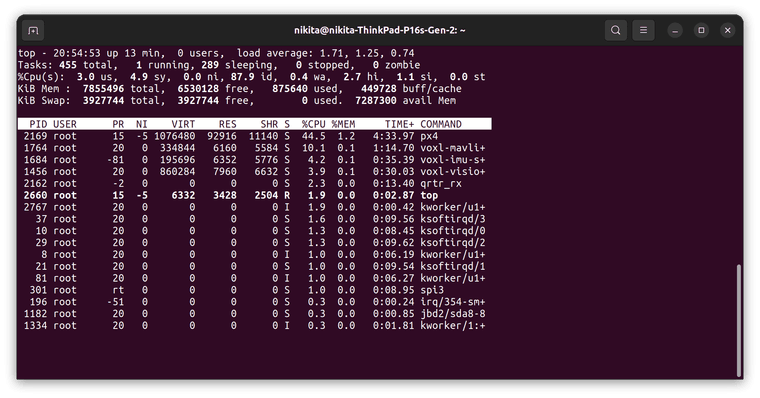Click the 11140 SHR value
This screenshot has width=760, height=398.
coord(263,136)
